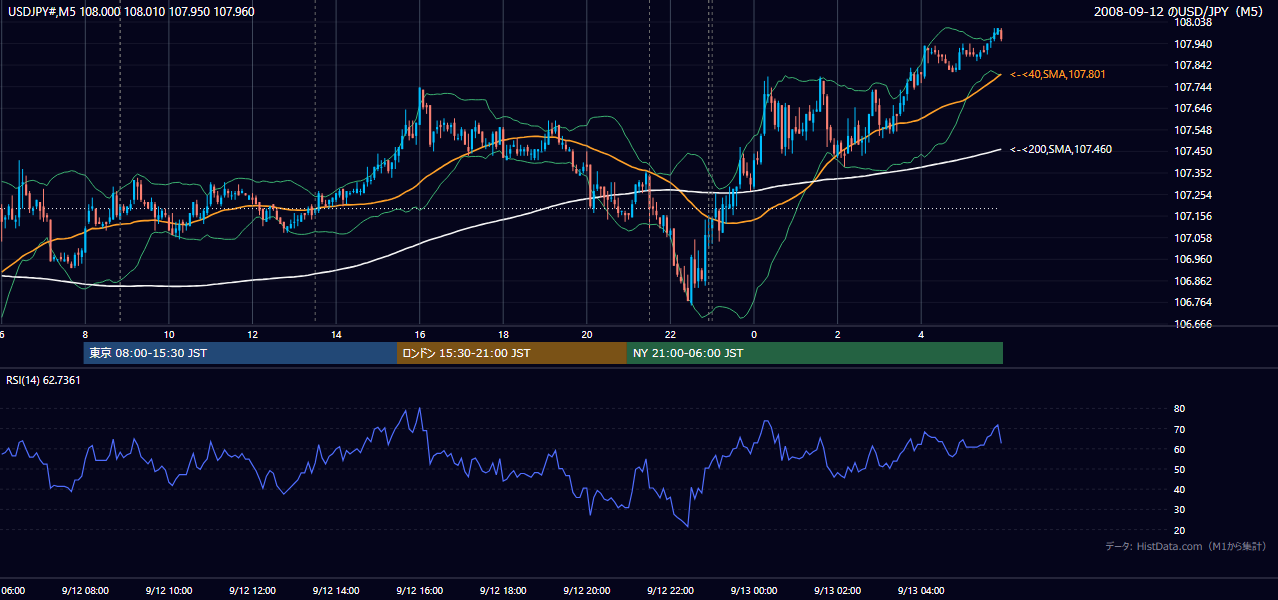Click the 9/12 20:00 time axis label
The image size is (1278, 600).
point(587,590)
